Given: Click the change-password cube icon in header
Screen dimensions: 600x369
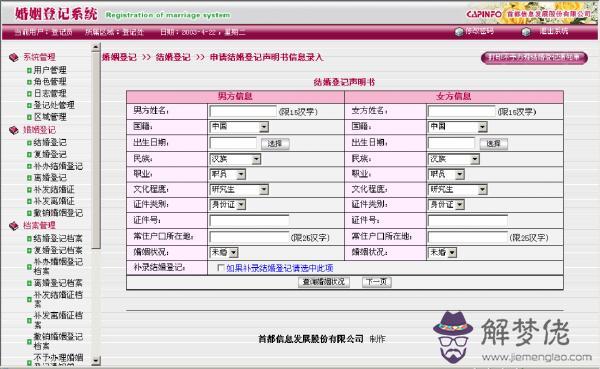Looking at the screenshot, I should pos(459,32).
